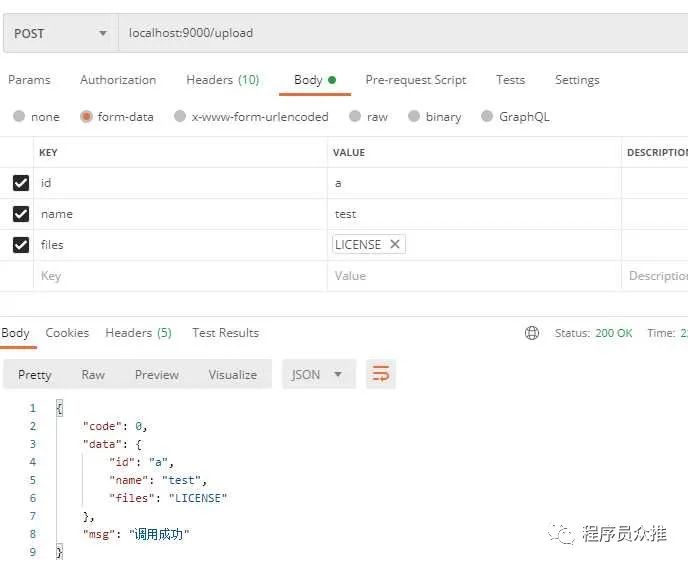Image resolution: width=688 pixels, height=564 pixels.
Task: Open the Test Results tab
Action: (x=226, y=333)
